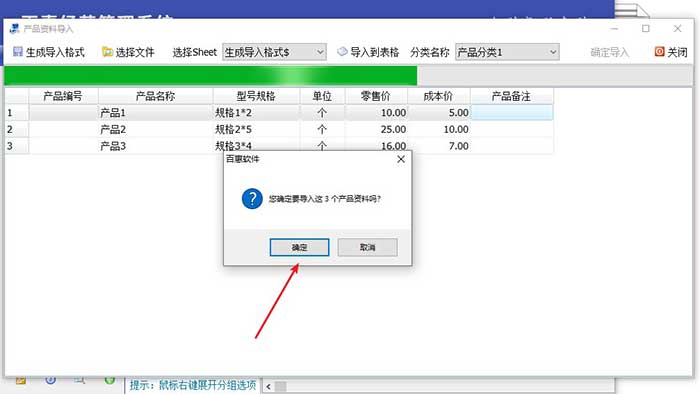Close the 产品资料导入 window

point(677,29)
